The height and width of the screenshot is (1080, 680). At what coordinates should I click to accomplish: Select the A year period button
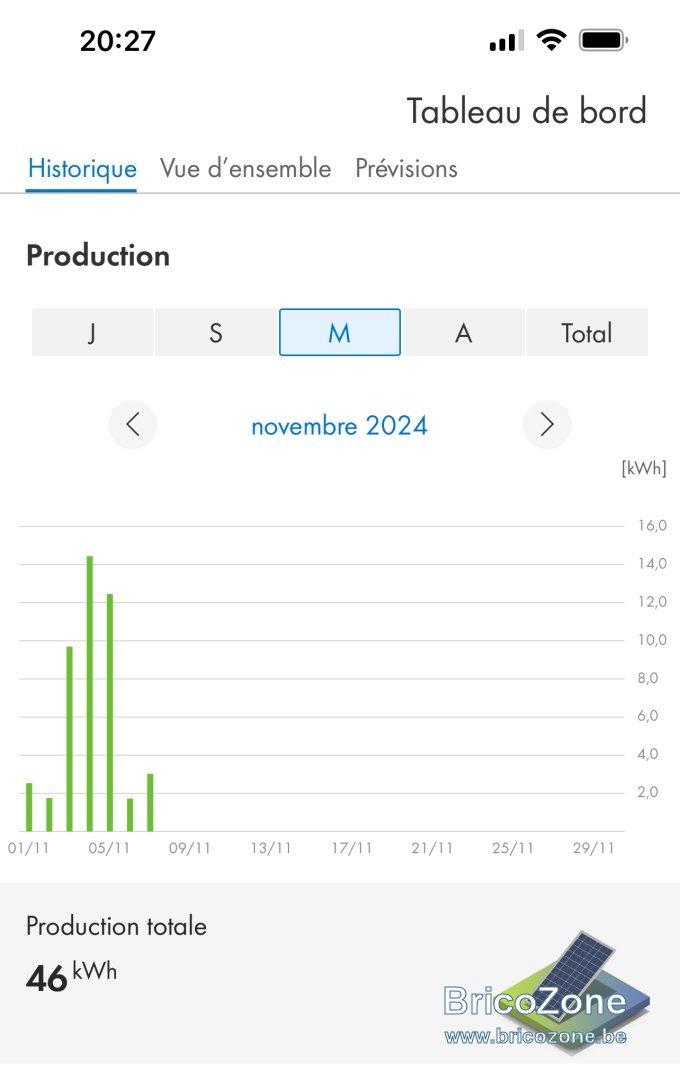tap(464, 333)
